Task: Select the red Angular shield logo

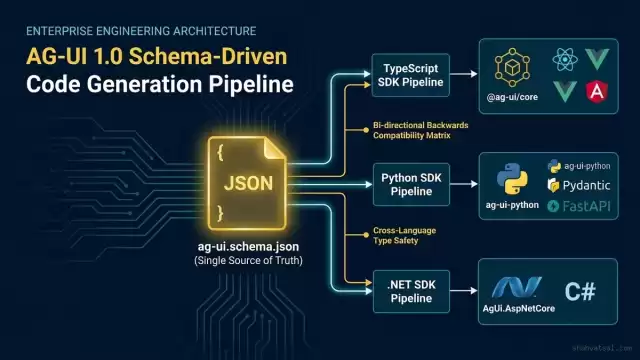Action: pyautogui.click(x=597, y=91)
